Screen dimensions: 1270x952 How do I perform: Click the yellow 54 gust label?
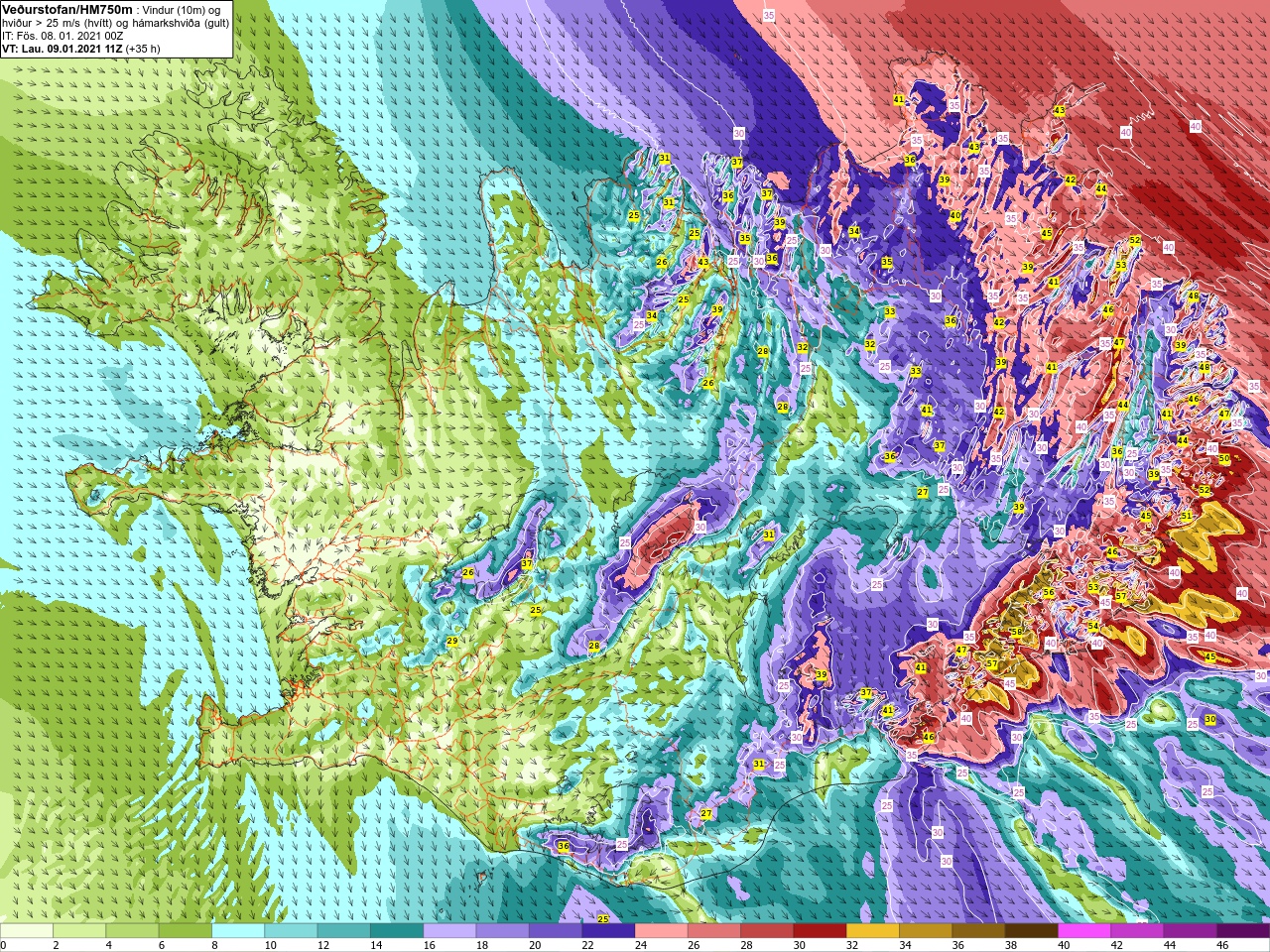point(1093,626)
